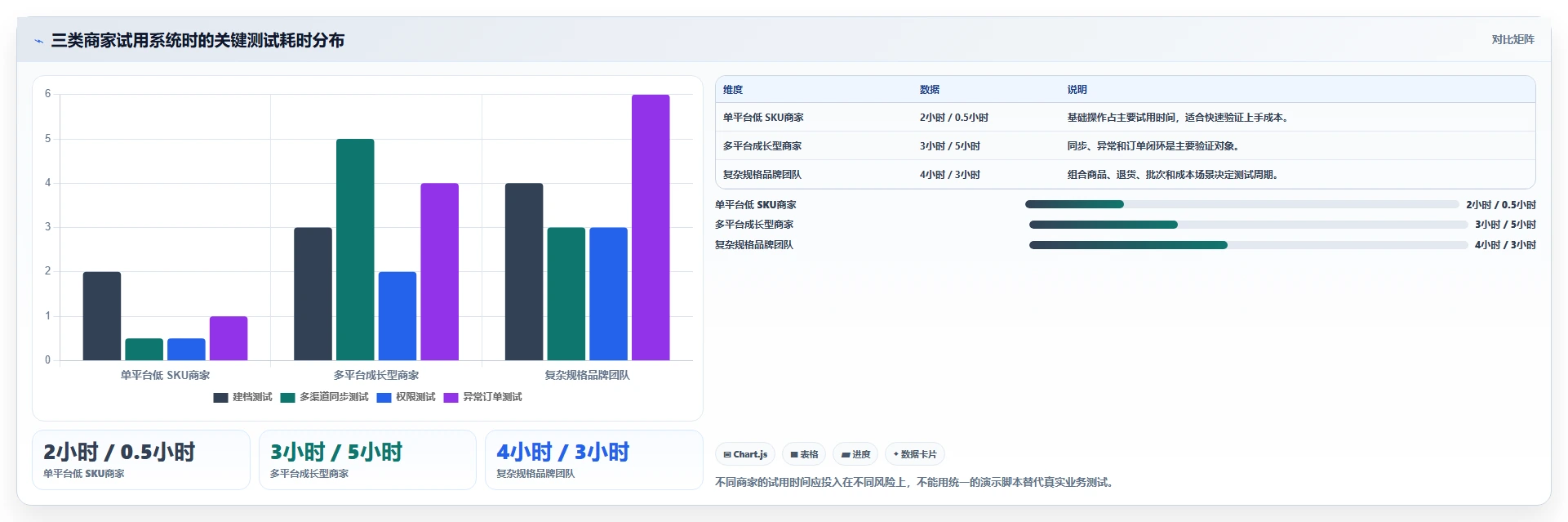Select the 单平台低 SKU商家 progress bar

(1242, 204)
